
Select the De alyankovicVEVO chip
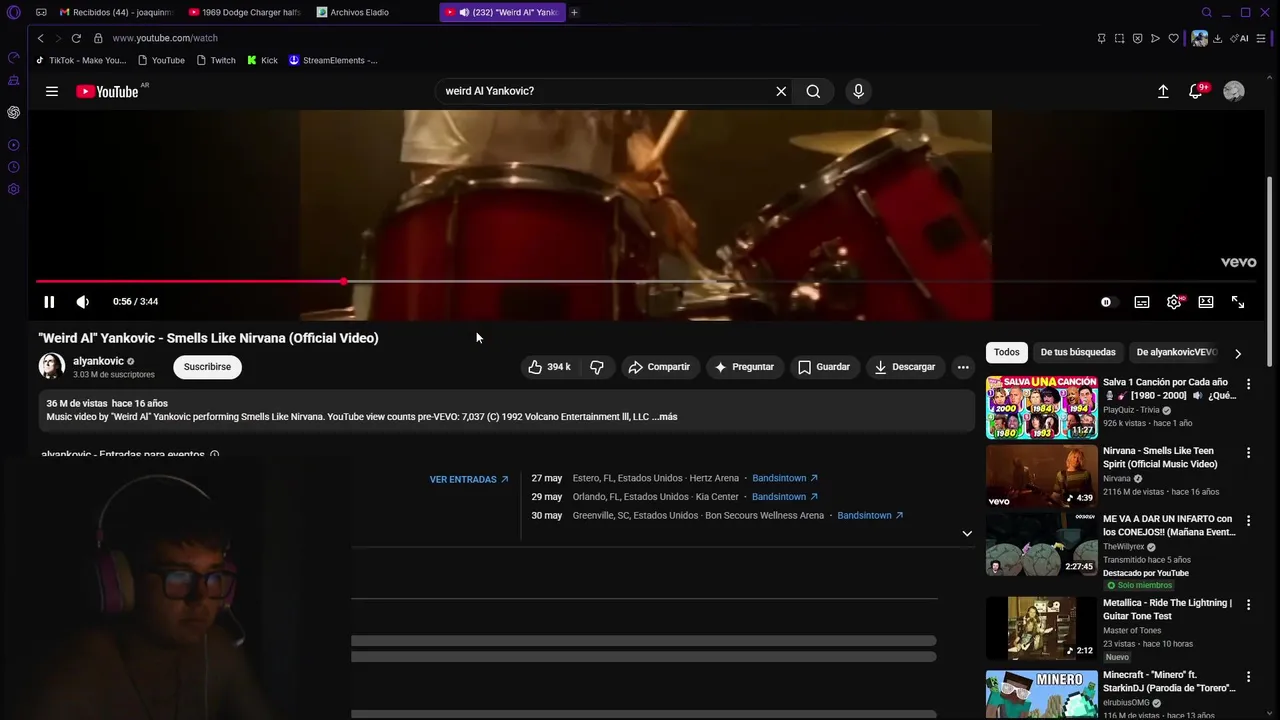click(x=1176, y=352)
